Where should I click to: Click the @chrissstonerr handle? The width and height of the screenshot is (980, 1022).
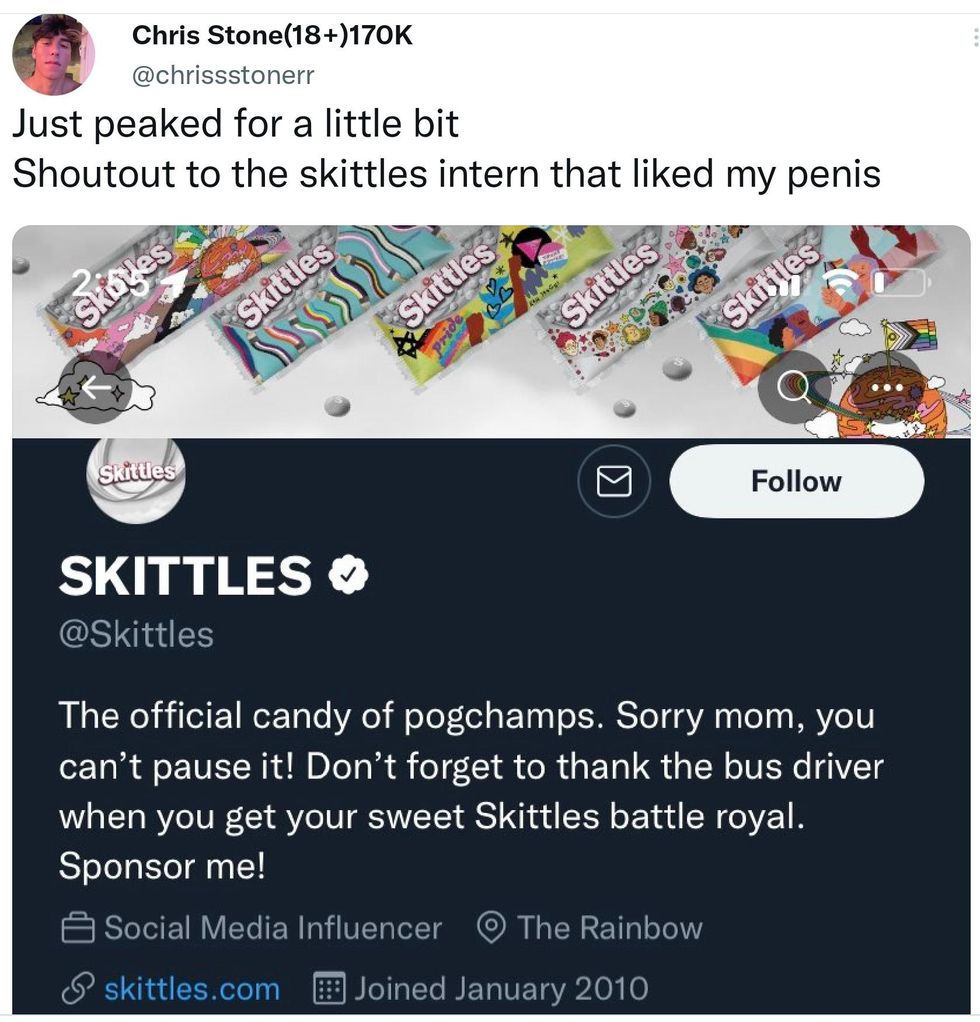coord(223,74)
